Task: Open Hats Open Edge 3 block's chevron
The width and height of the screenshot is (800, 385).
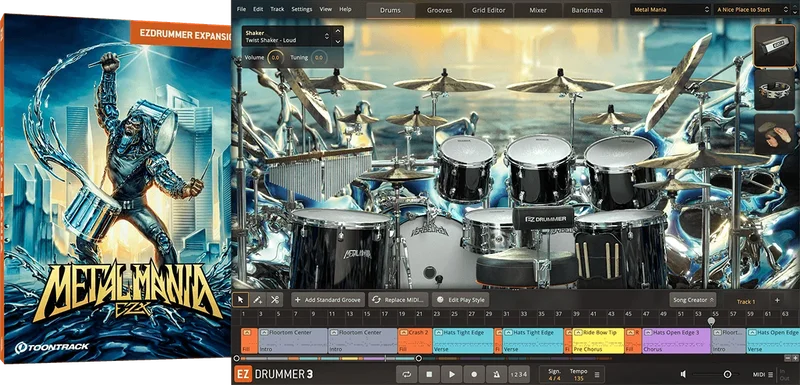Action: click(647, 332)
